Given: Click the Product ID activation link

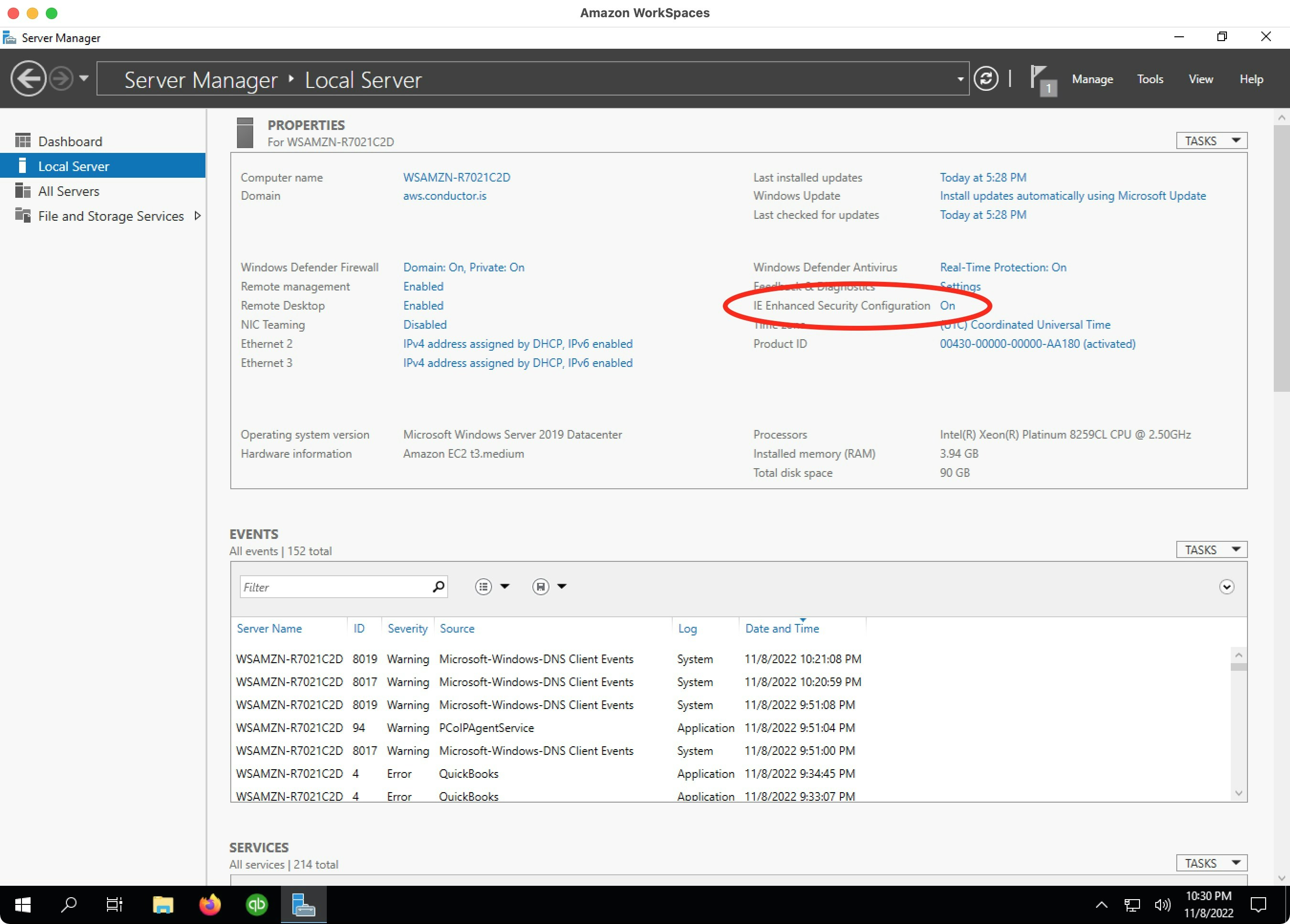Looking at the screenshot, I should click(1037, 344).
